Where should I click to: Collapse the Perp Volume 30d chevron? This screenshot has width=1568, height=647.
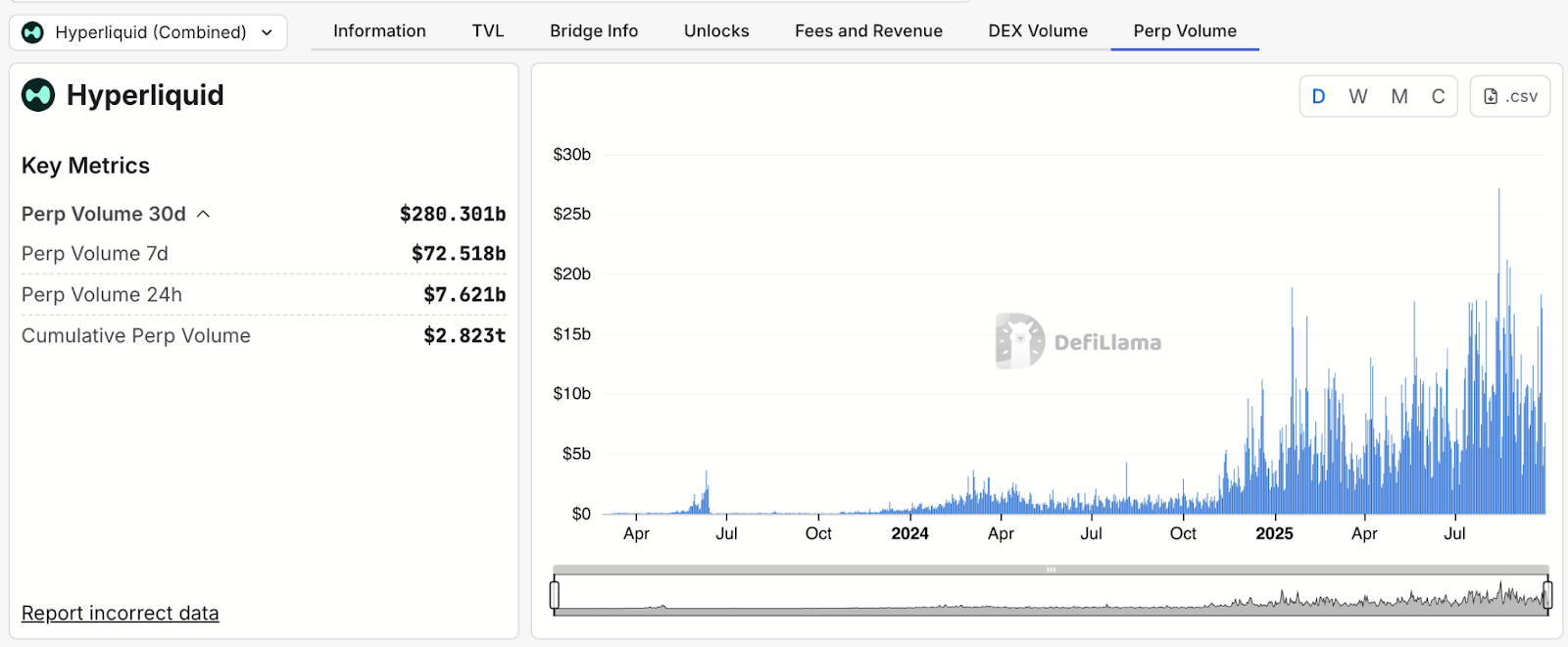coord(204,214)
